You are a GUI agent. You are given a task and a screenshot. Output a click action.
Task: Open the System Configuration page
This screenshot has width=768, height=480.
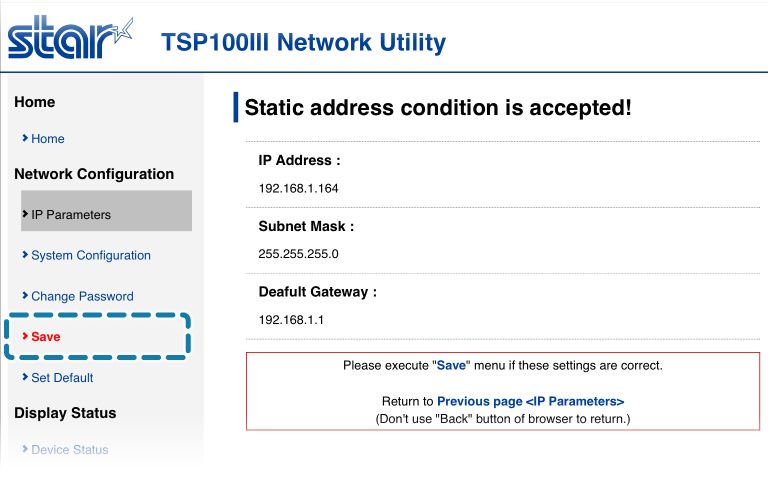[91, 256]
